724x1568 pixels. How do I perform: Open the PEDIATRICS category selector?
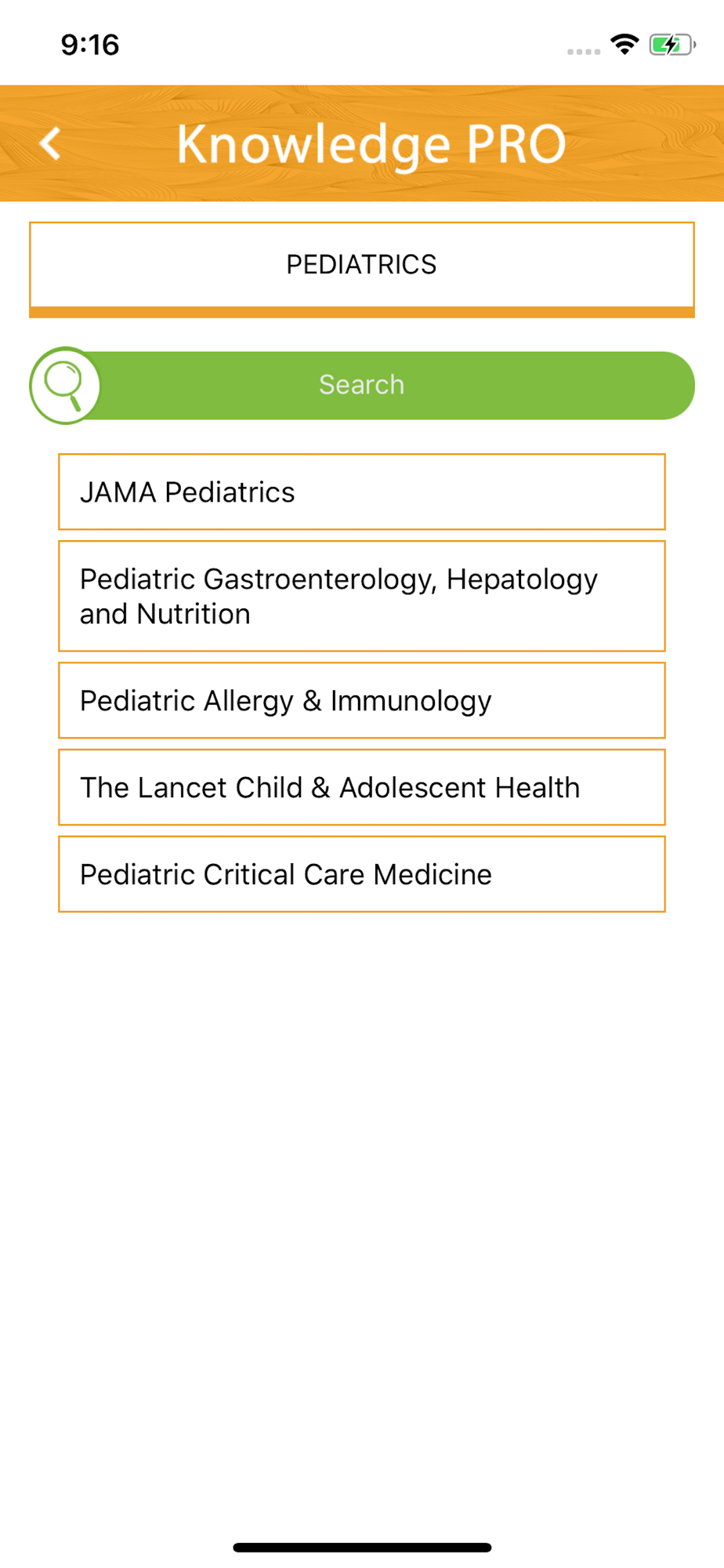[x=362, y=265]
